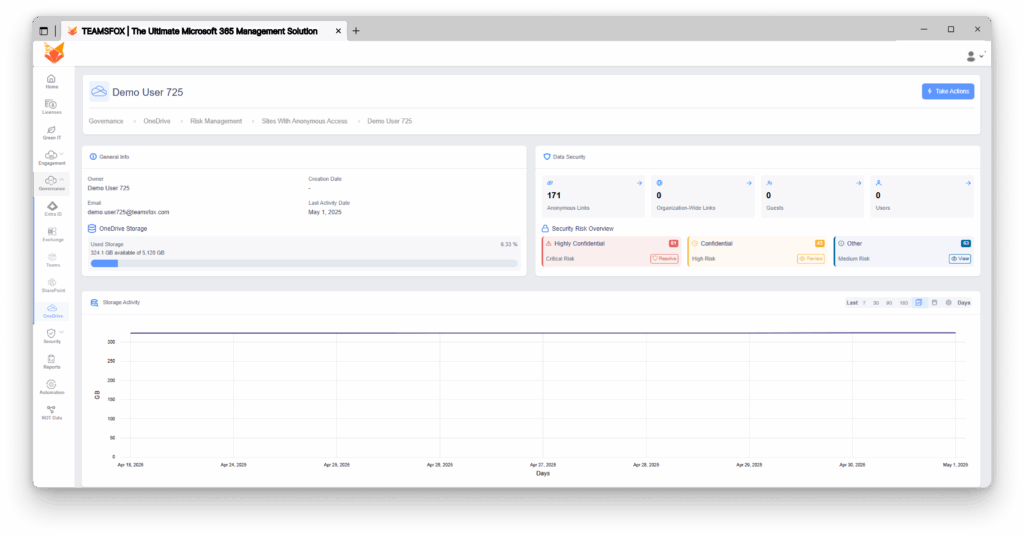
Task: Click the orange Confidential count badge
Action: coord(820,244)
